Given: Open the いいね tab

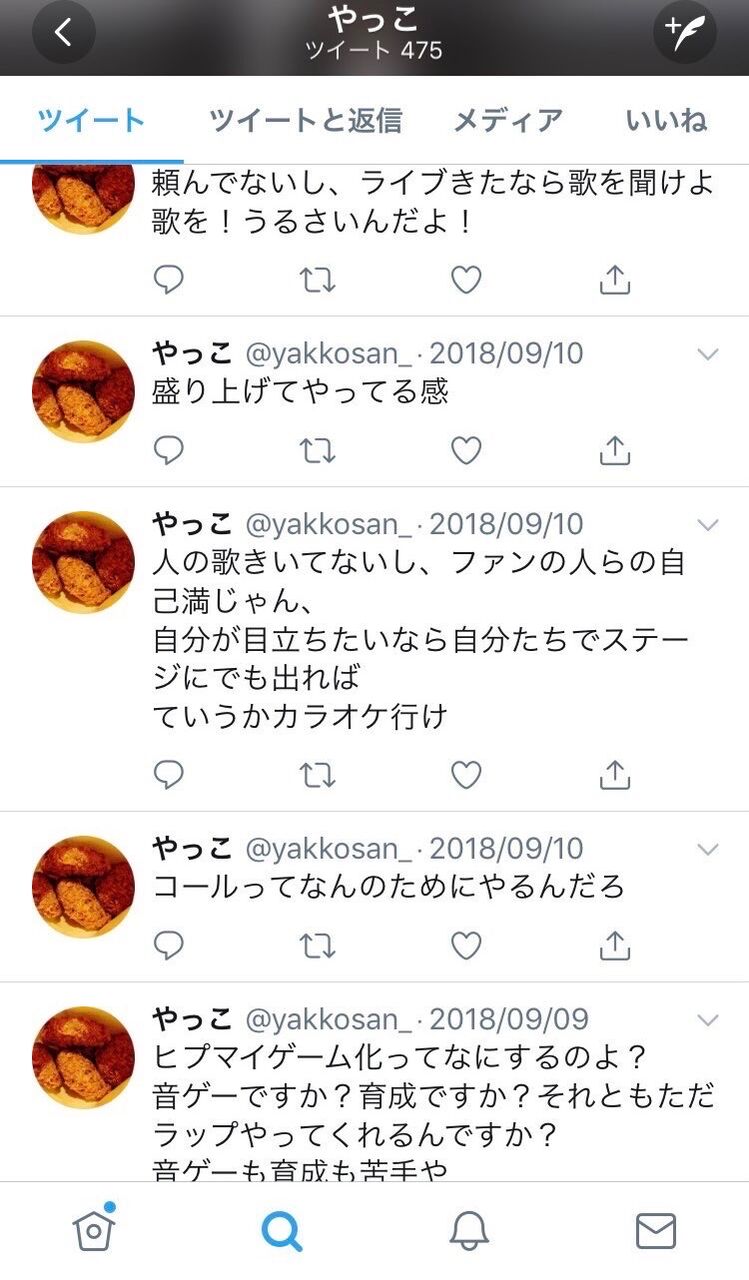Looking at the screenshot, I should (666, 121).
